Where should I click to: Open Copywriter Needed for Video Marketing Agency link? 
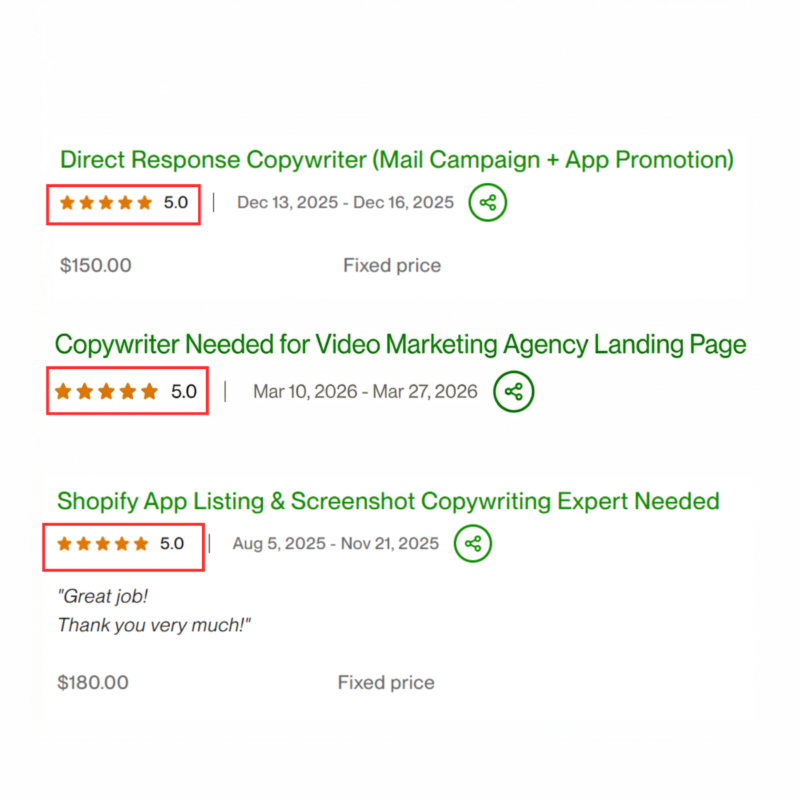coord(400,345)
